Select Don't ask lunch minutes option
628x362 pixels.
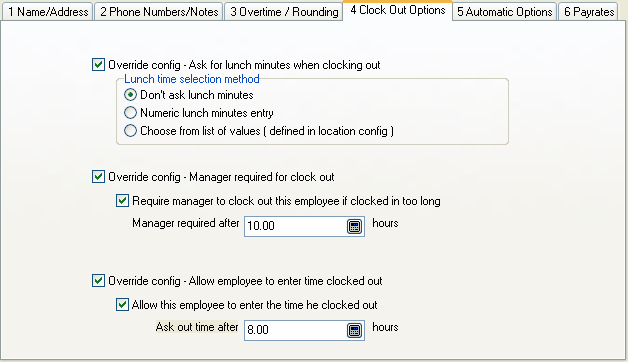[130, 95]
